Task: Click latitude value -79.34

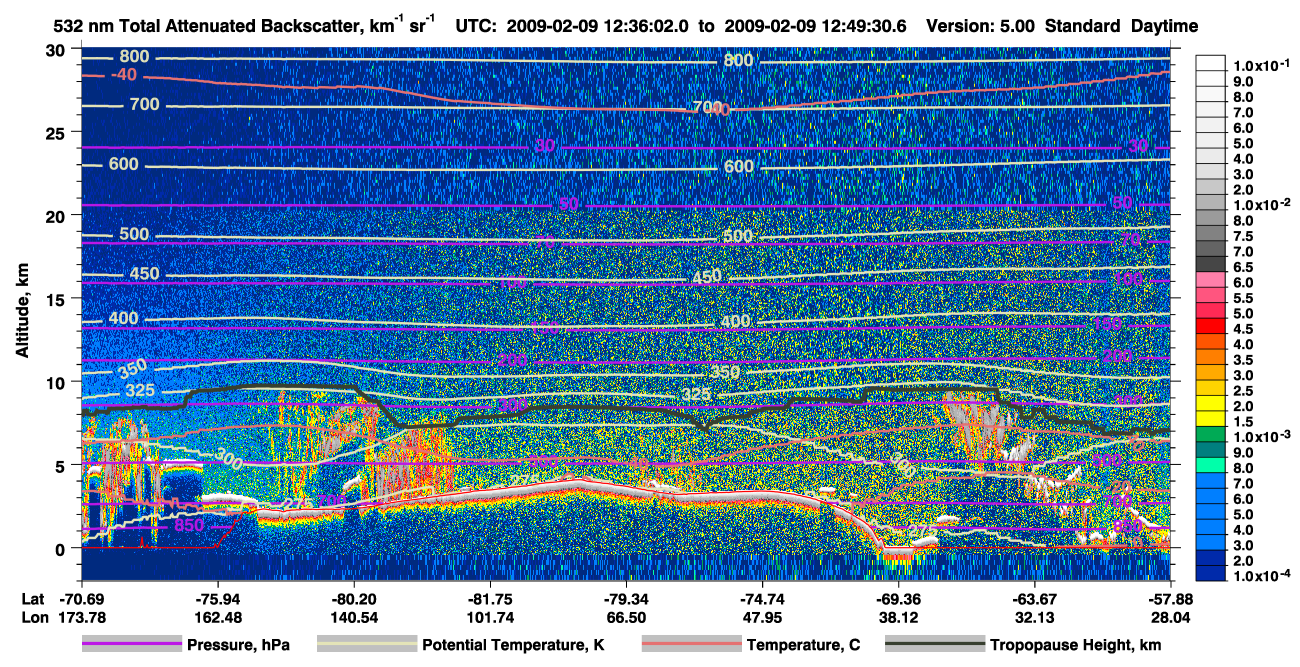Action: 626,601
